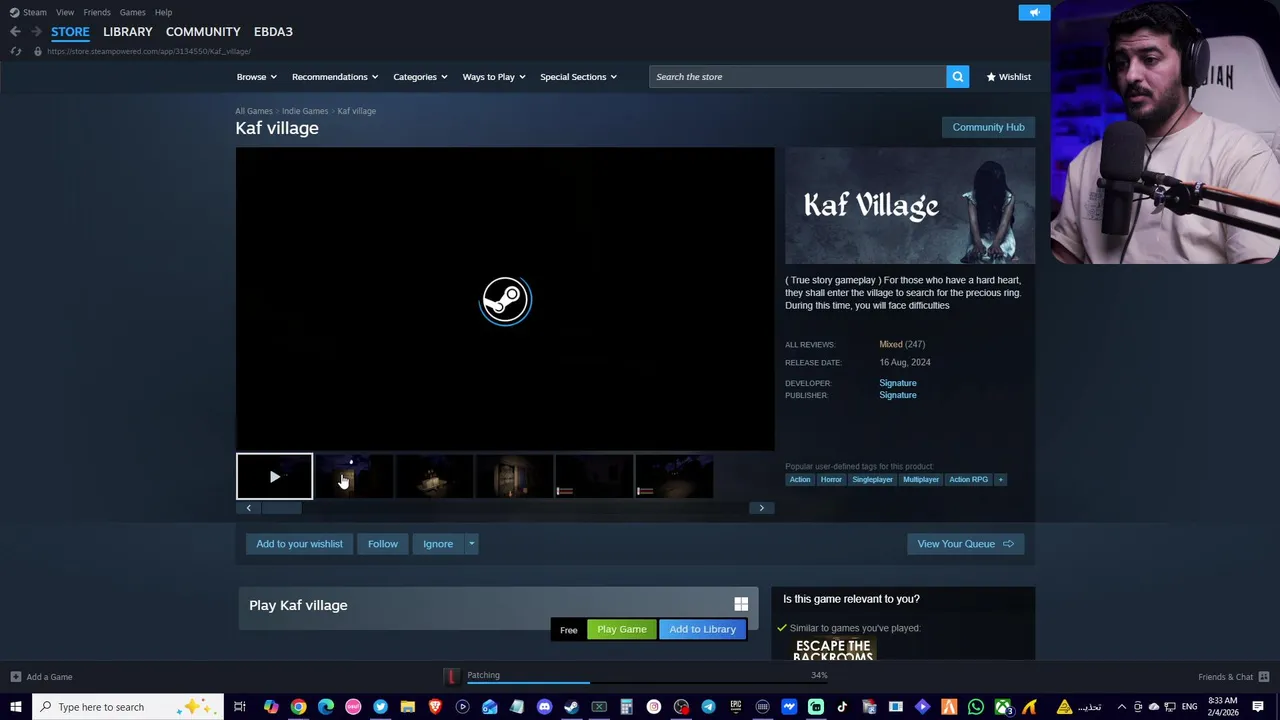Screen dimensions: 1280x720
Task: Open the Friends menu
Action: click(x=97, y=12)
